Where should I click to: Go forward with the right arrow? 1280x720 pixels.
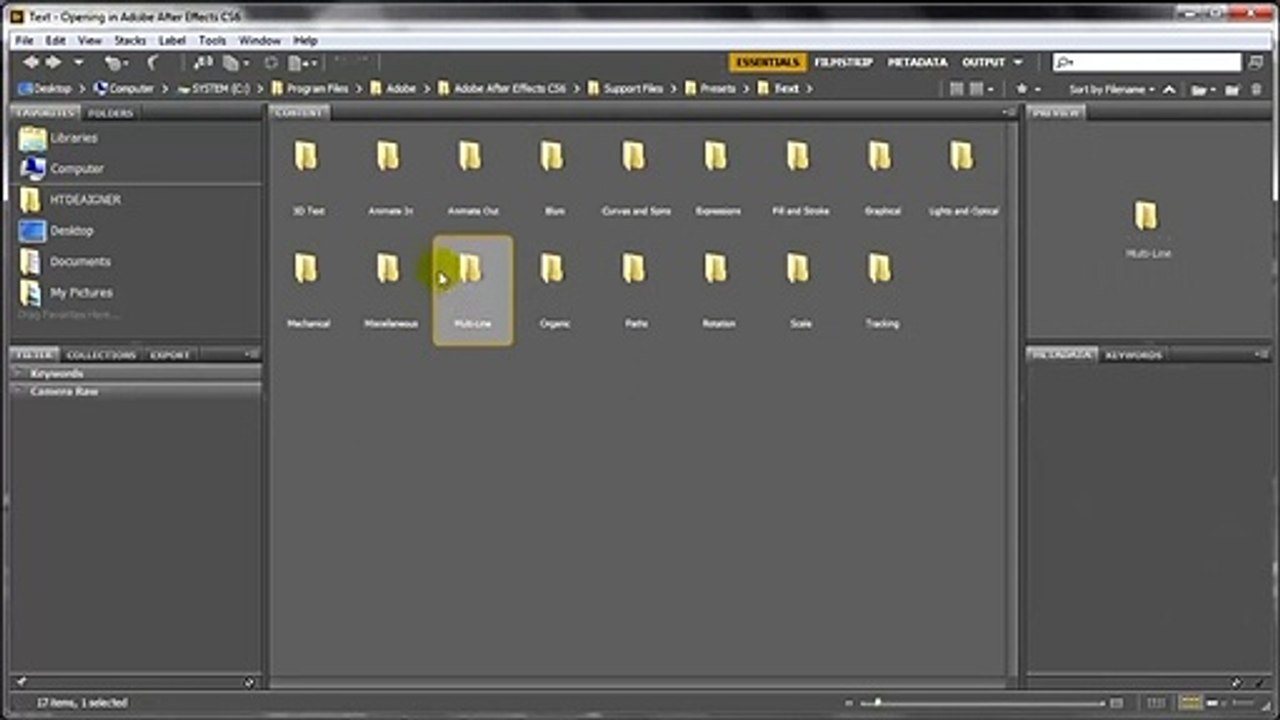coord(53,63)
